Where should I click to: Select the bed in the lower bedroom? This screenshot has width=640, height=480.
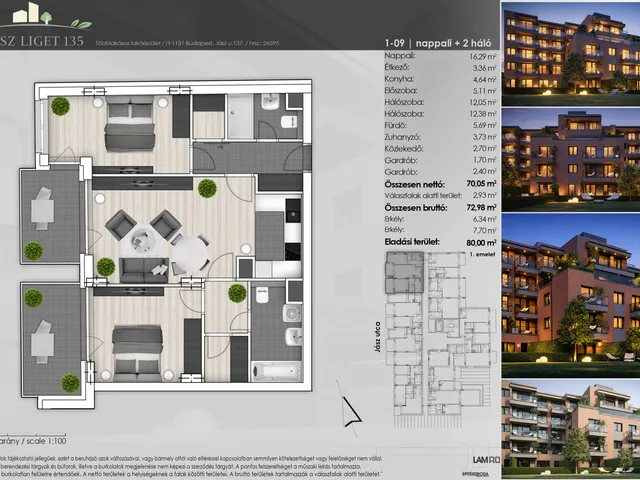tap(137, 352)
